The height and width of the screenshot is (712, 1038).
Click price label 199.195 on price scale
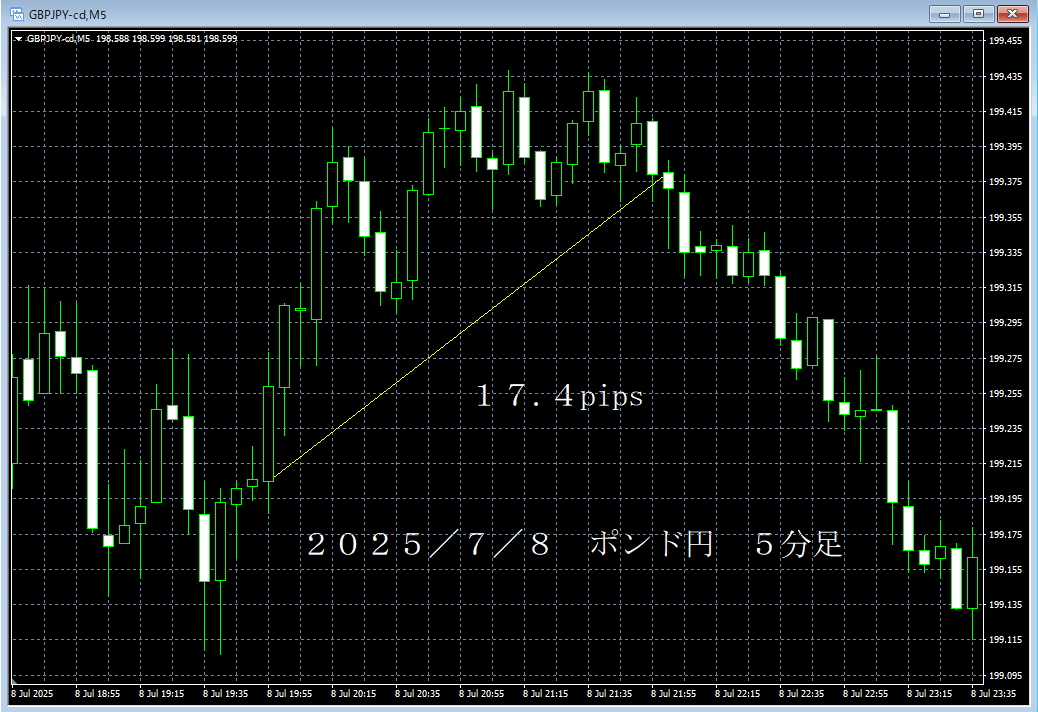pos(1006,499)
